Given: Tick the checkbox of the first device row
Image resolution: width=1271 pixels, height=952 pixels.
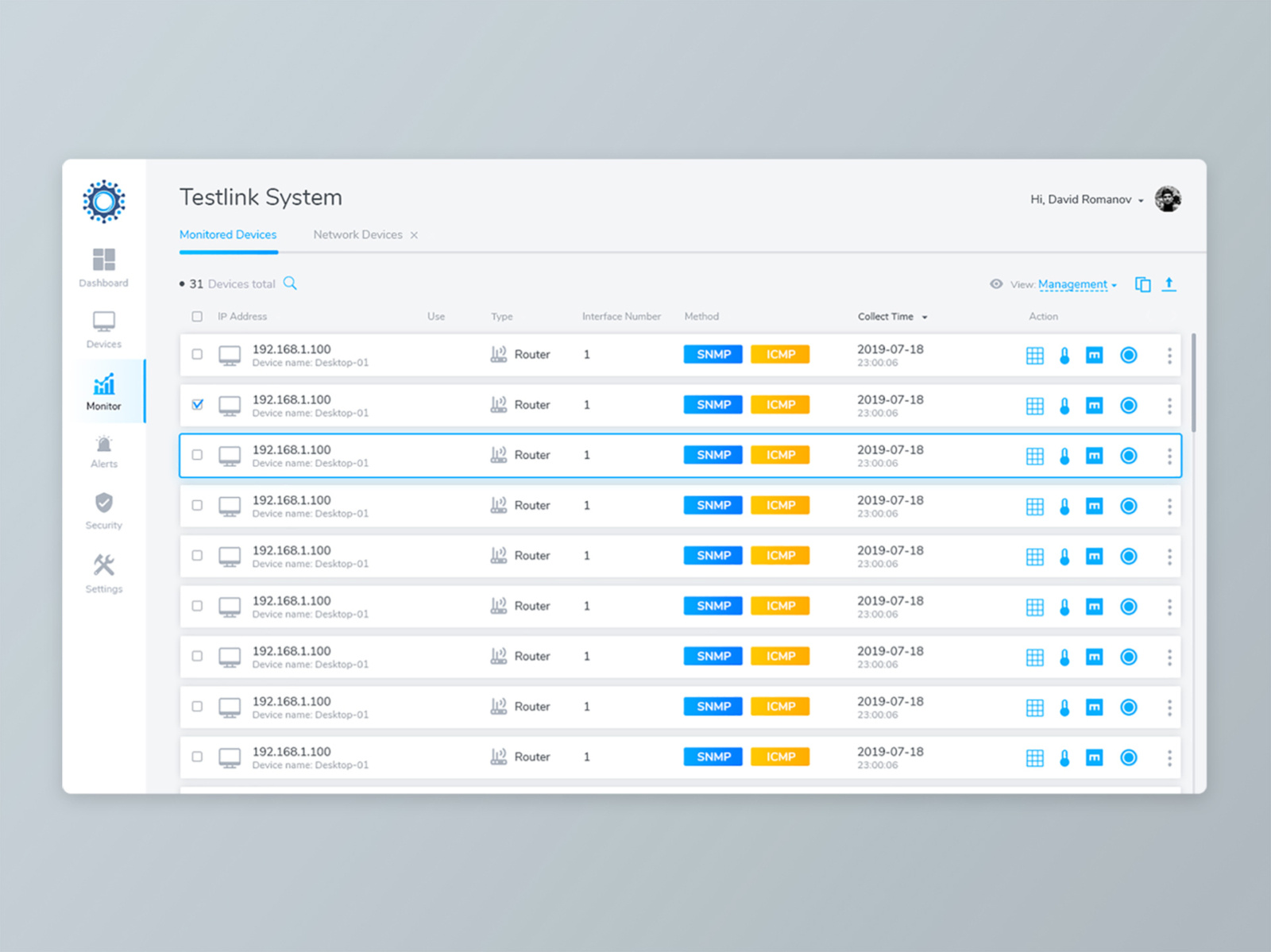Looking at the screenshot, I should pyautogui.click(x=197, y=354).
